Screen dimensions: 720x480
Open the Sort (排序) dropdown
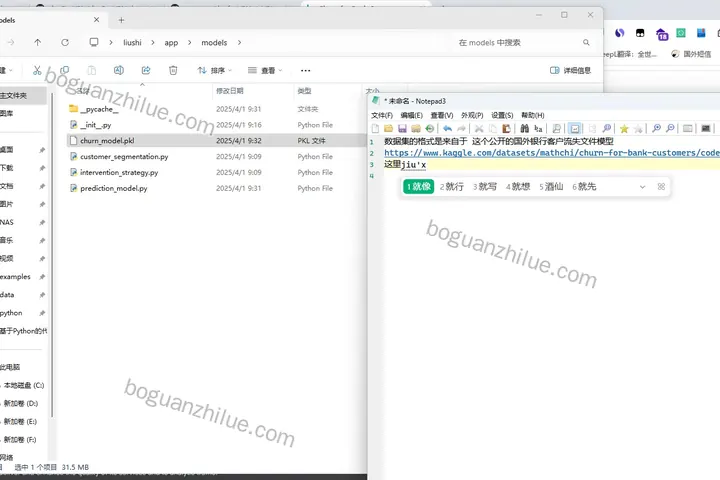(214, 70)
